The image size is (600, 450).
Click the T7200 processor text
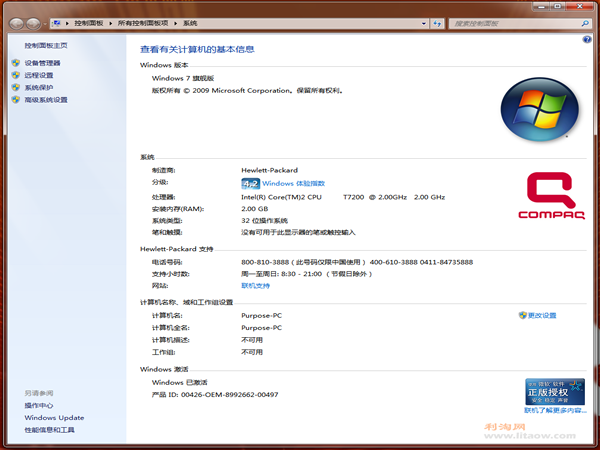[354, 197]
